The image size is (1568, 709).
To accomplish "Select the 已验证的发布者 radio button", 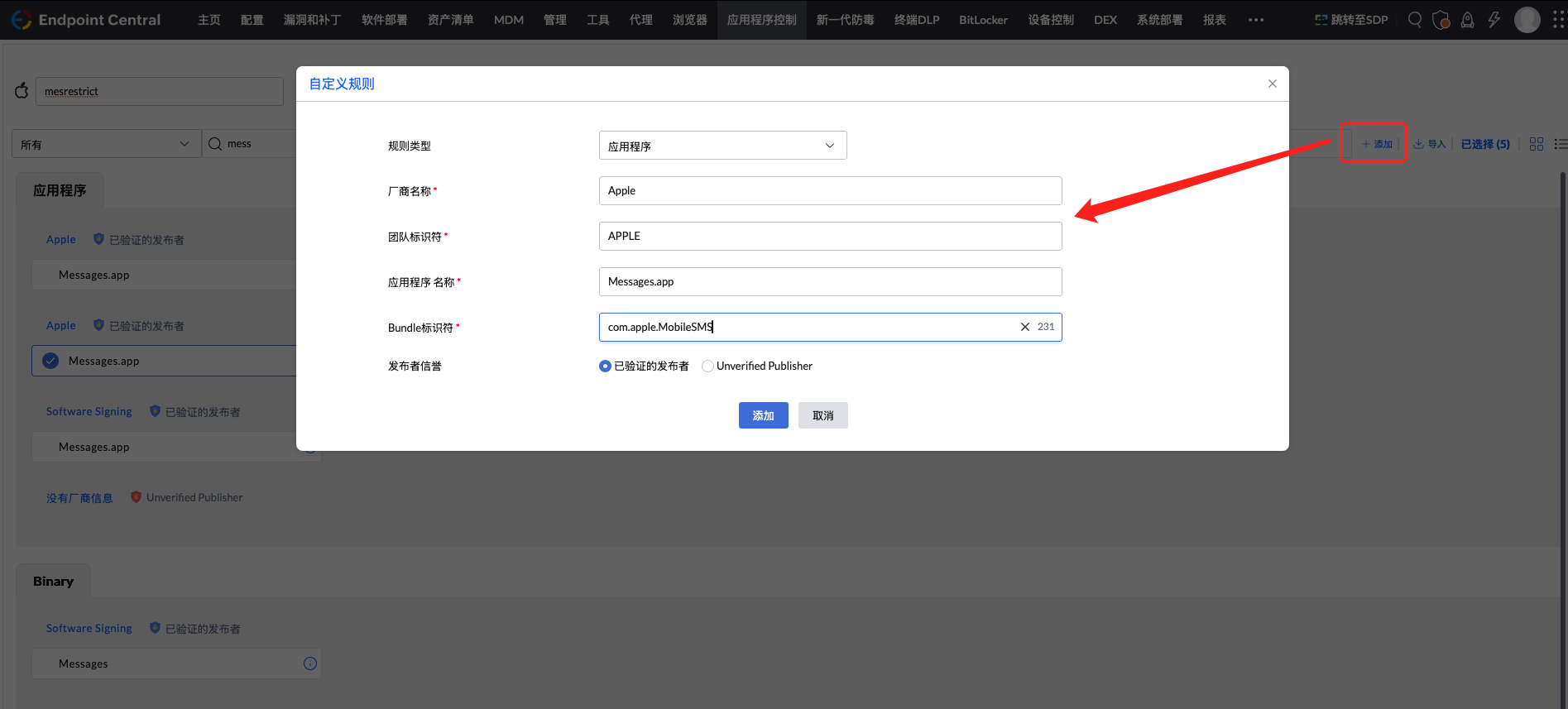I will 605,366.
